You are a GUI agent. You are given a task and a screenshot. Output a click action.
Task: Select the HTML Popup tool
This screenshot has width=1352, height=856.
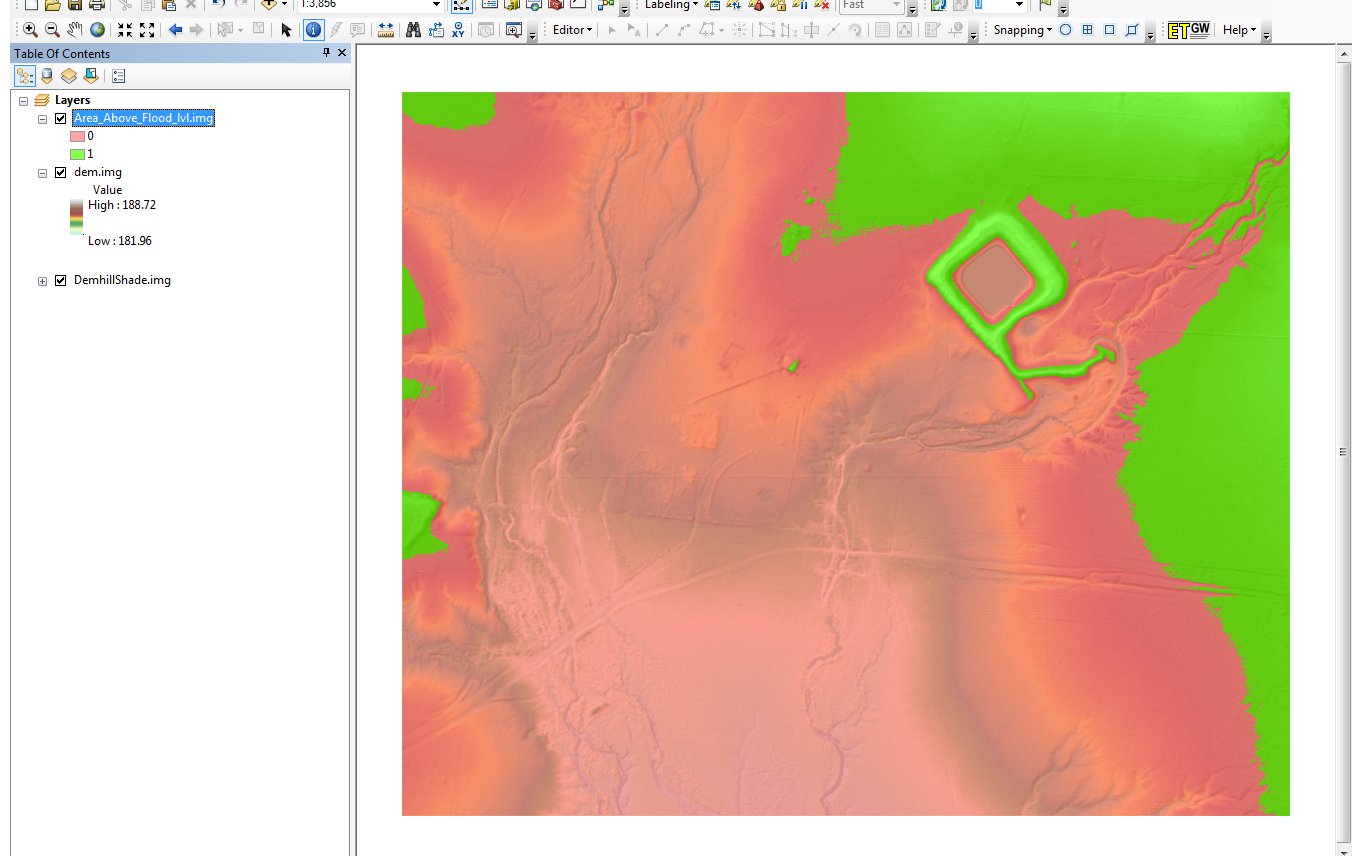[357, 30]
